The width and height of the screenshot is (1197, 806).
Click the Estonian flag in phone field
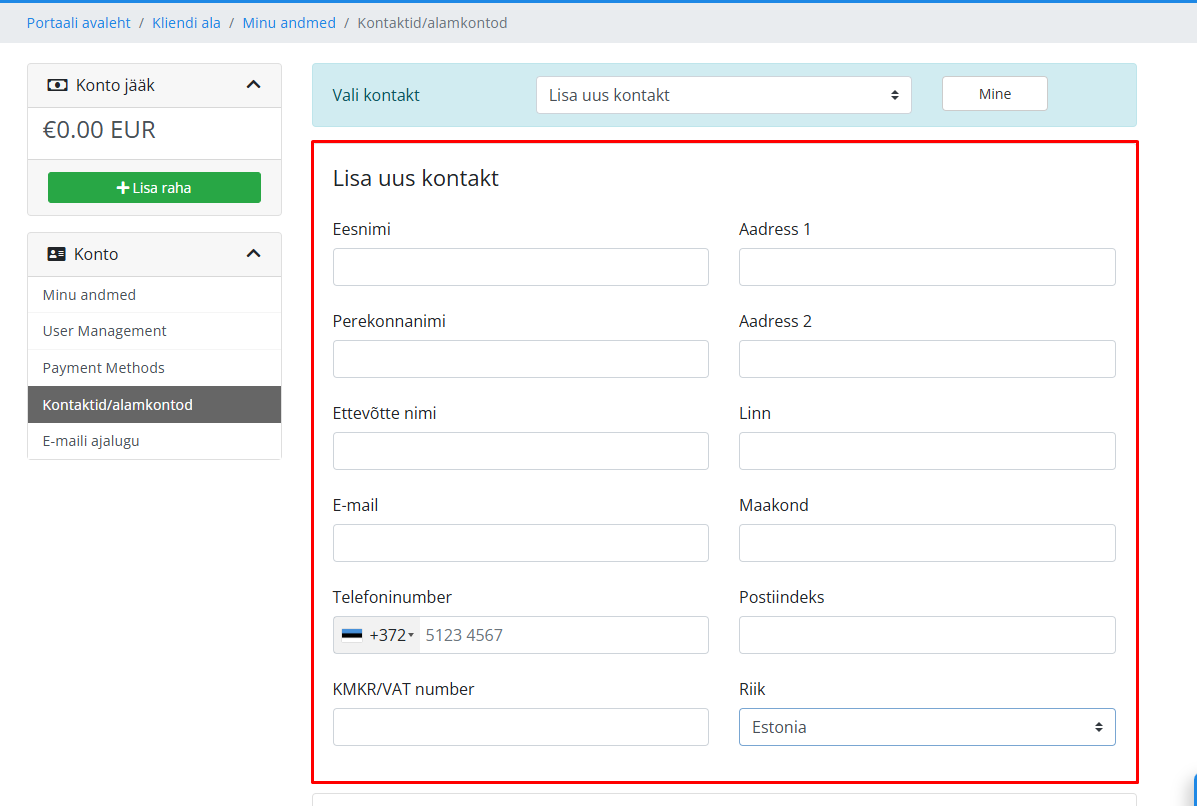[352, 635]
